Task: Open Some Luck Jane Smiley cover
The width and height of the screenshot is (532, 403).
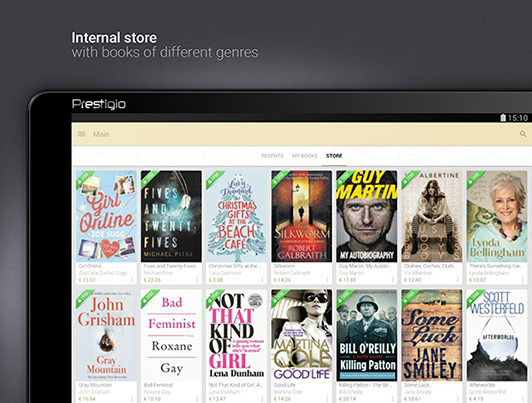Action: point(432,335)
